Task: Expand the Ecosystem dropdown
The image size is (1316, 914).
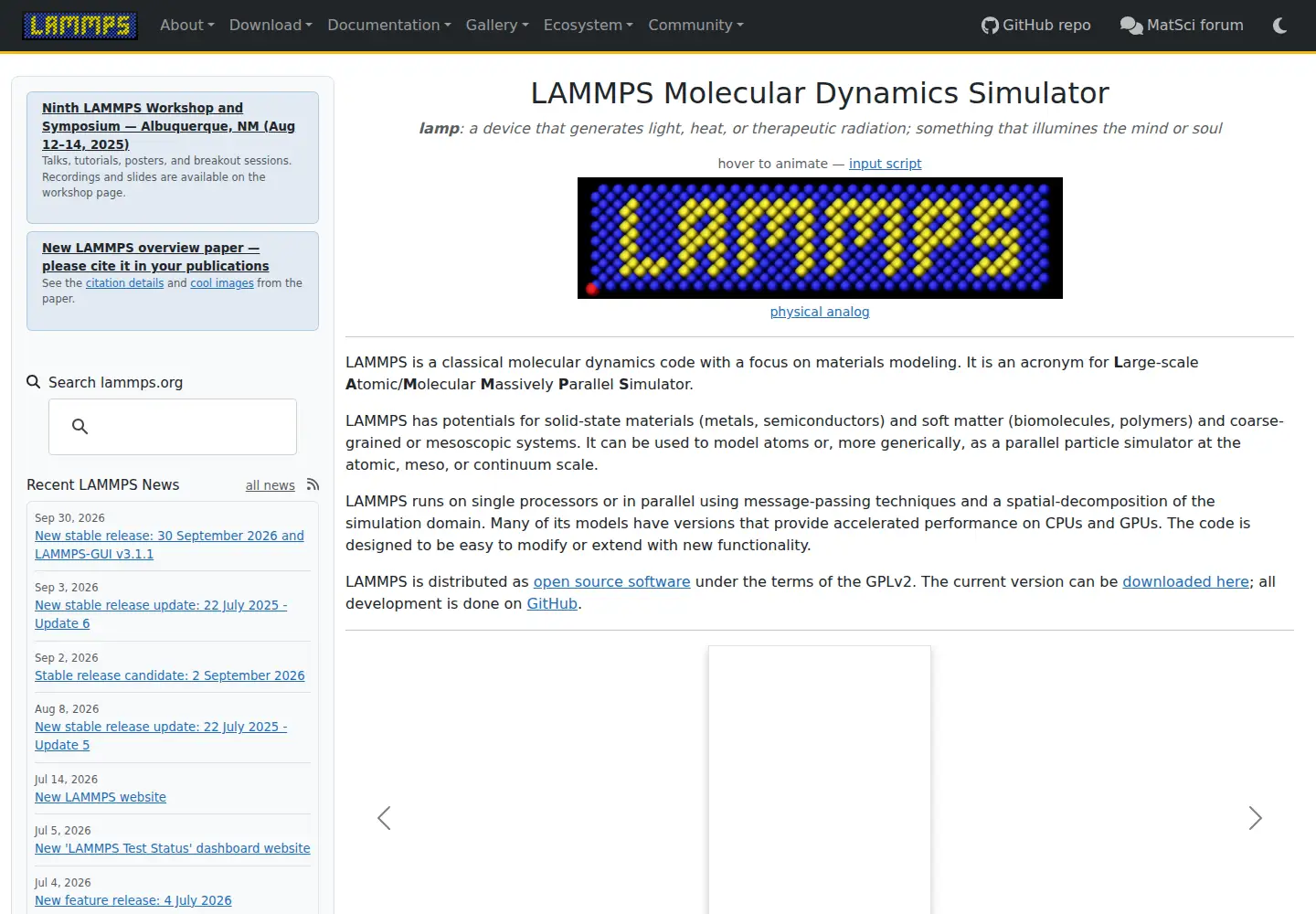Action: point(589,26)
